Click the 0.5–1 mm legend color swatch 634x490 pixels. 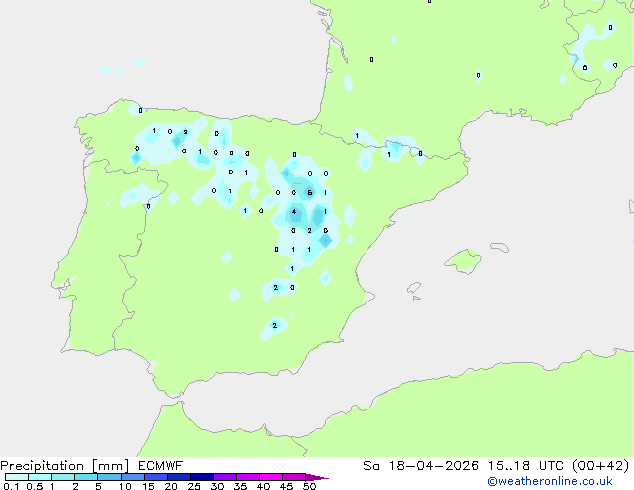pos(40,477)
